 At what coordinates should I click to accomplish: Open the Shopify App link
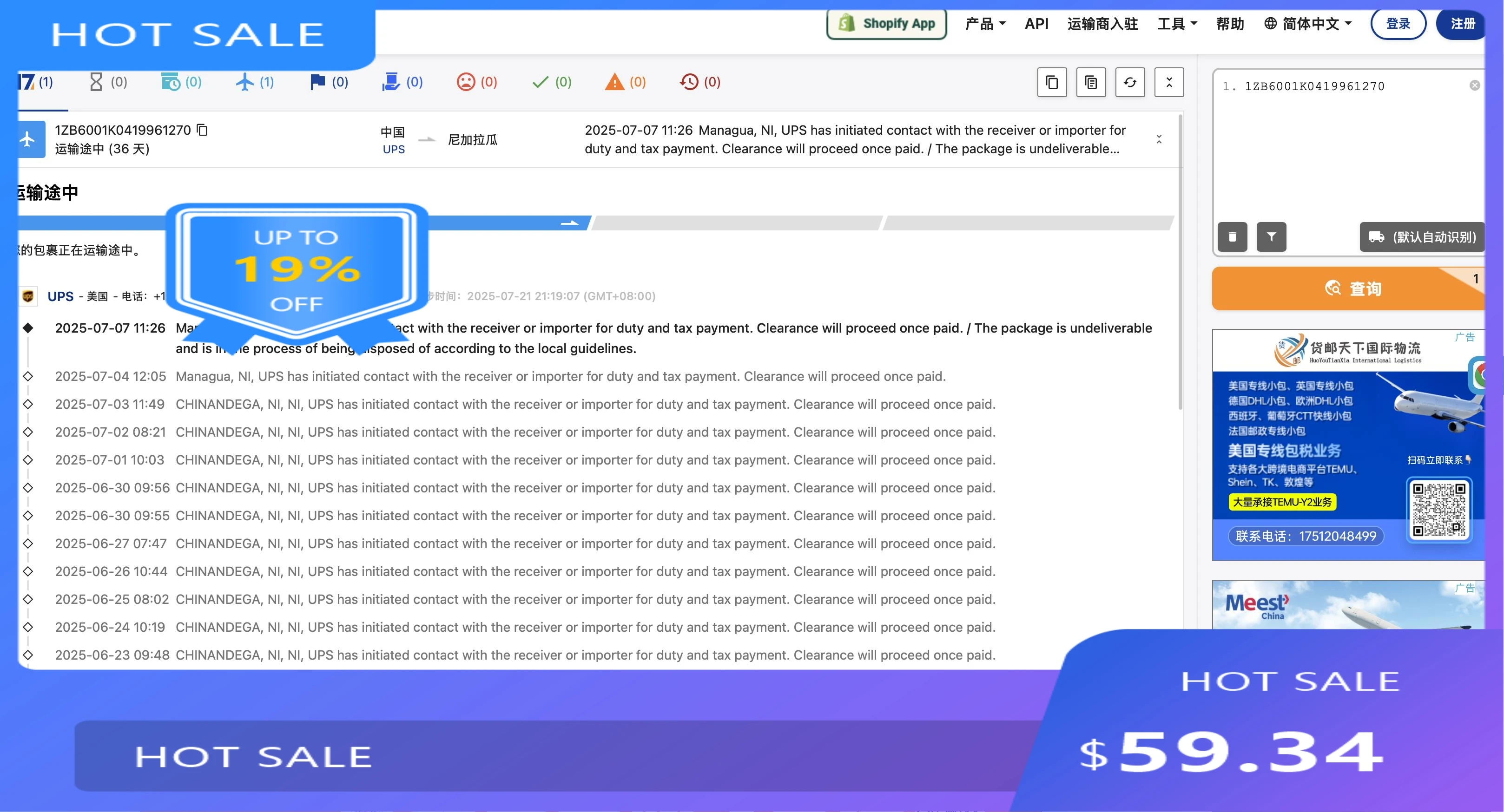(x=886, y=24)
